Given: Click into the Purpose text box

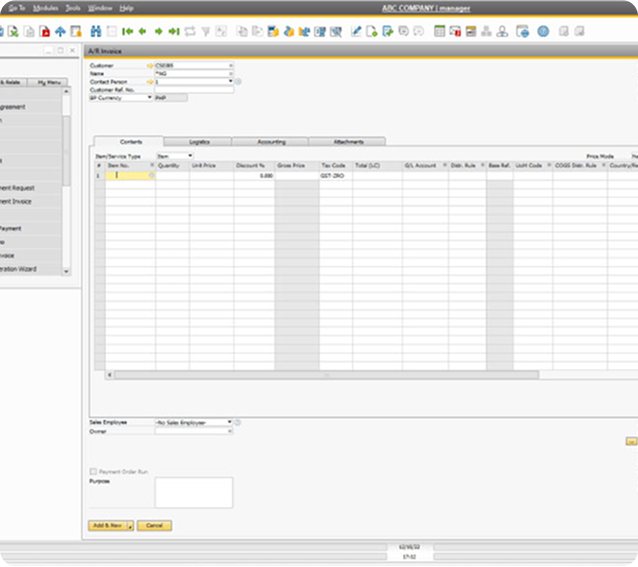Looking at the screenshot, I should (193, 492).
